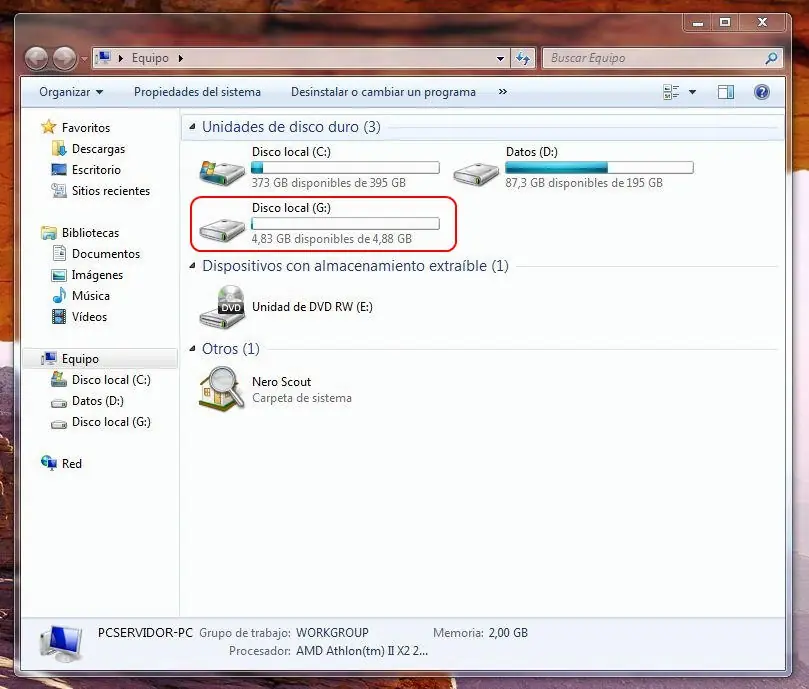Click Disco local (G:) capacity bar

(345, 223)
